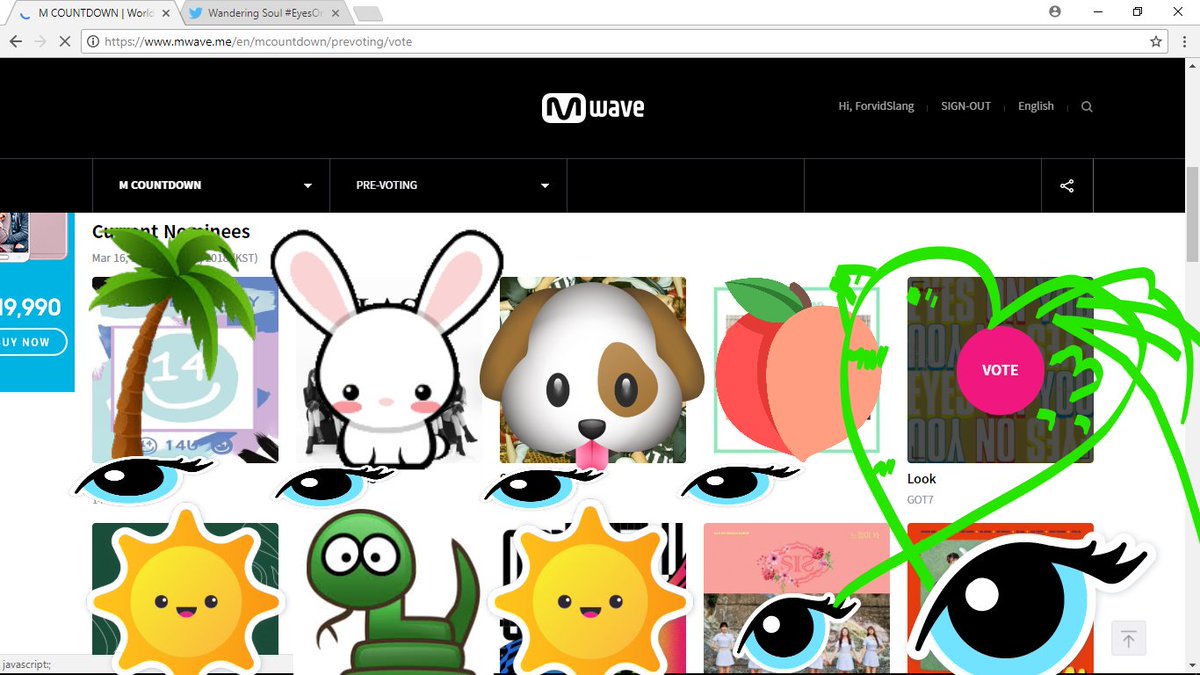Click the scroll-to-top arrow button
The height and width of the screenshot is (675, 1200).
click(x=1128, y=638)
